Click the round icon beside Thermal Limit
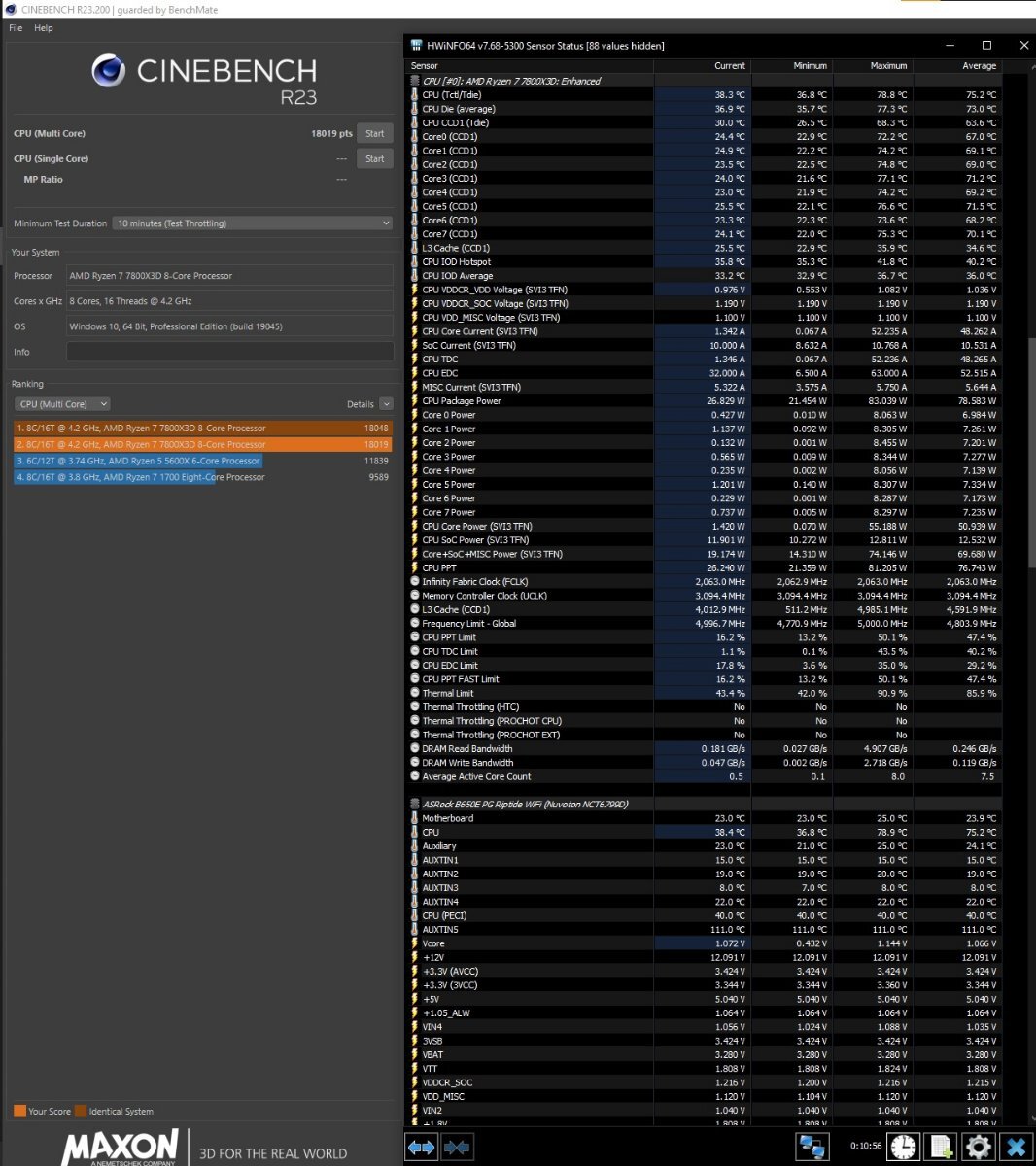The width and height of the screenshot is (1036, 1166). tap(415, 693)
